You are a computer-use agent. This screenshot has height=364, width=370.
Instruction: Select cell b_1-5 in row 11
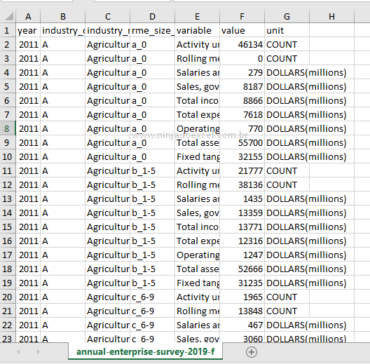[x=152, y=171]
